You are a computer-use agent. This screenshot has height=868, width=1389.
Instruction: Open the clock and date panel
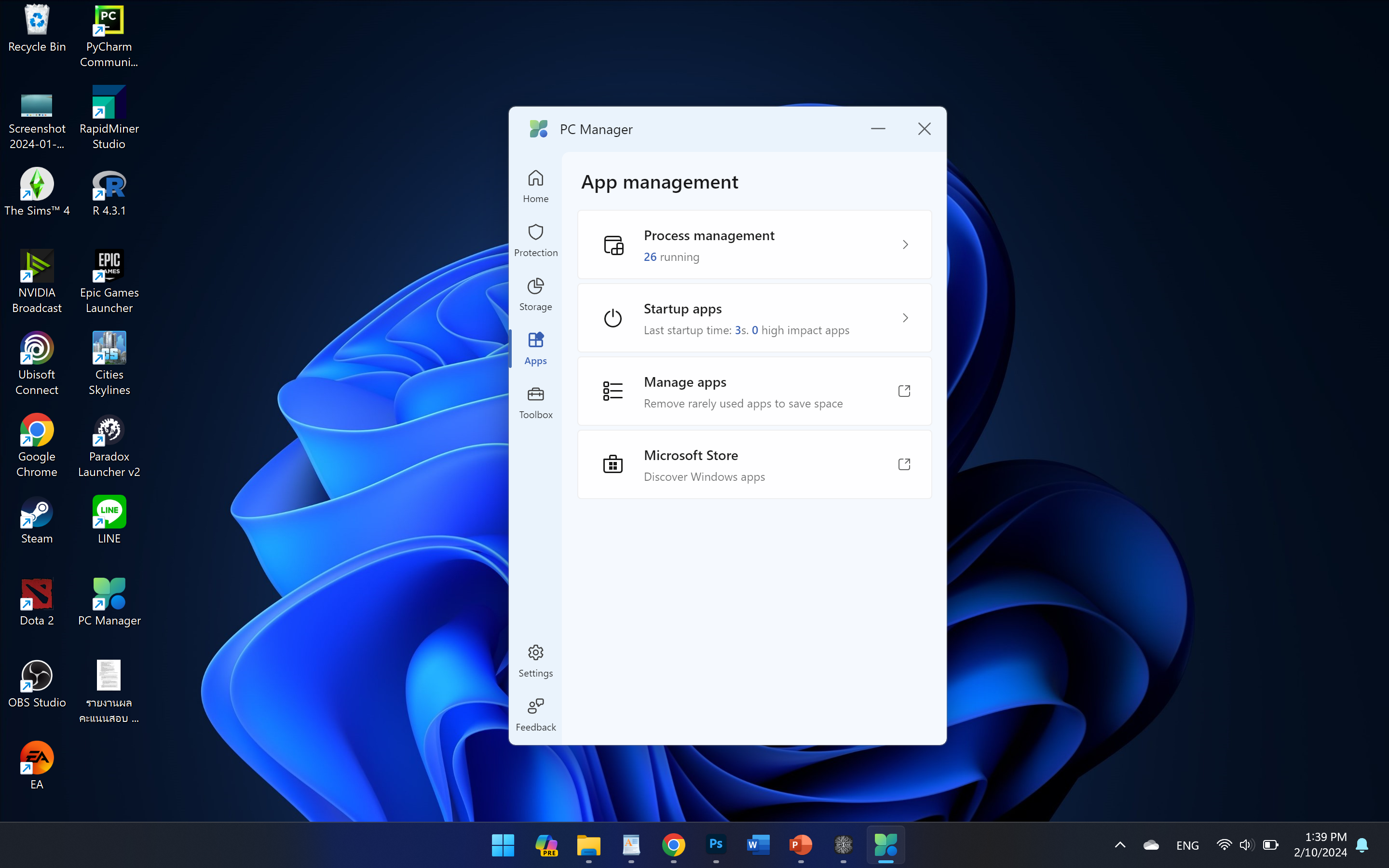tap(1320, 845)
